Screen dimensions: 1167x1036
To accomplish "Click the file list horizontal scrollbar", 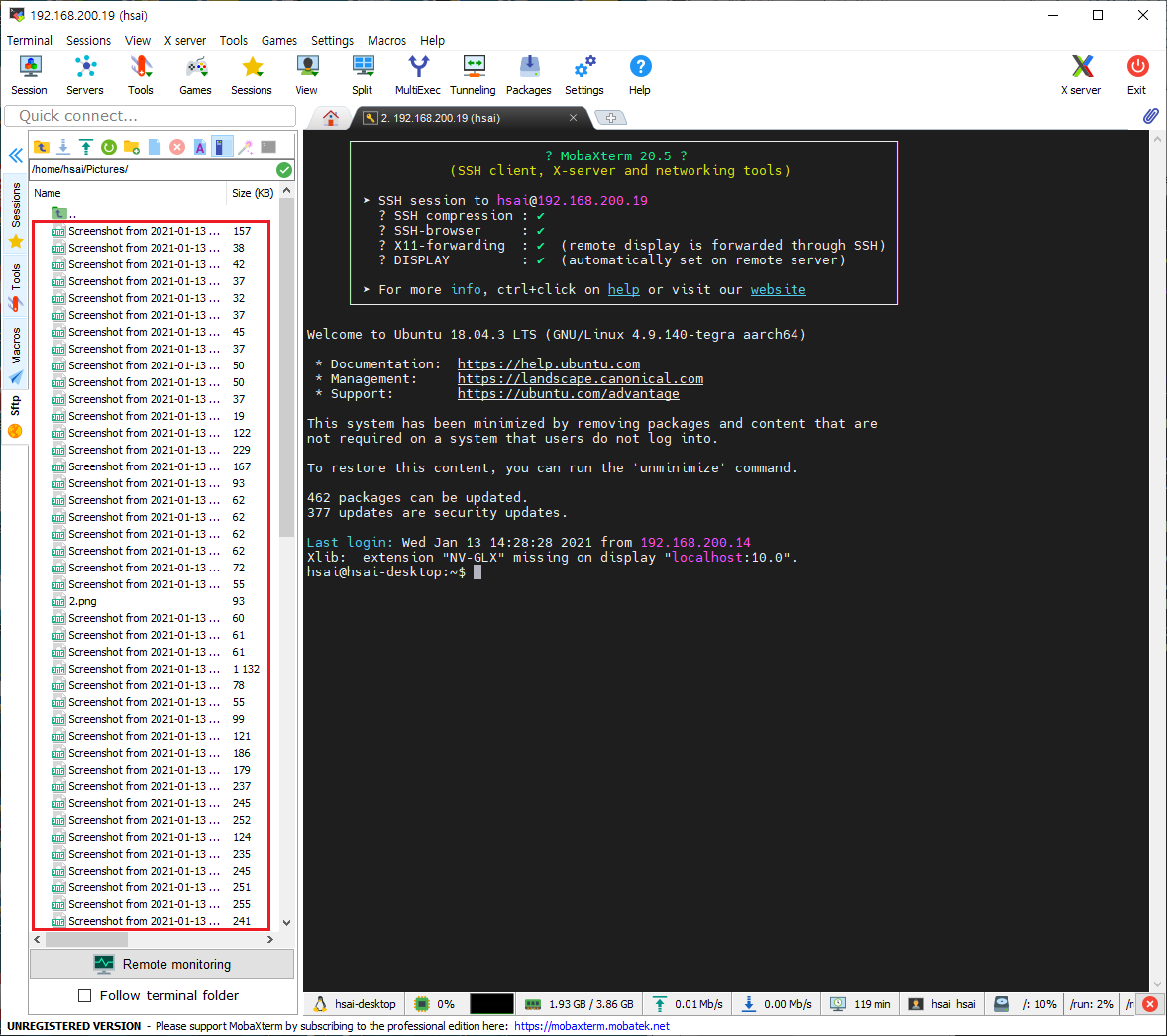I will click(86, 940).
